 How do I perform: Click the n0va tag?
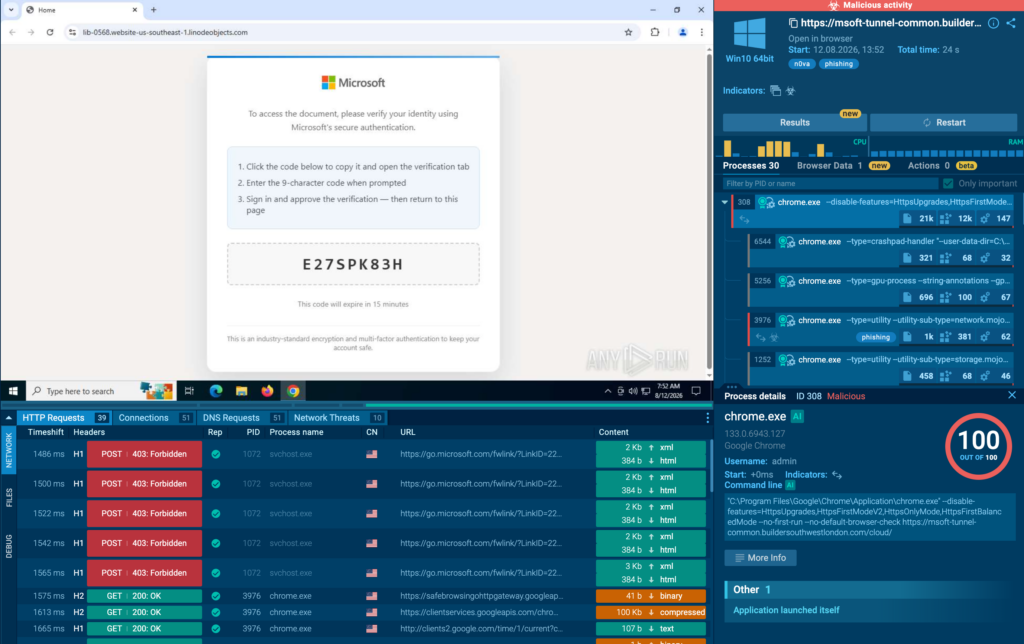[x=802, y=64]
